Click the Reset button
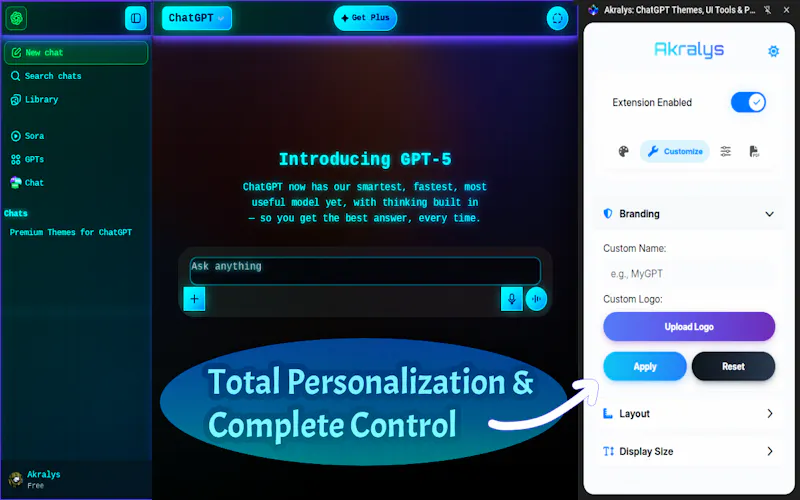The image size is (800, 500). (x=733, y=366)
